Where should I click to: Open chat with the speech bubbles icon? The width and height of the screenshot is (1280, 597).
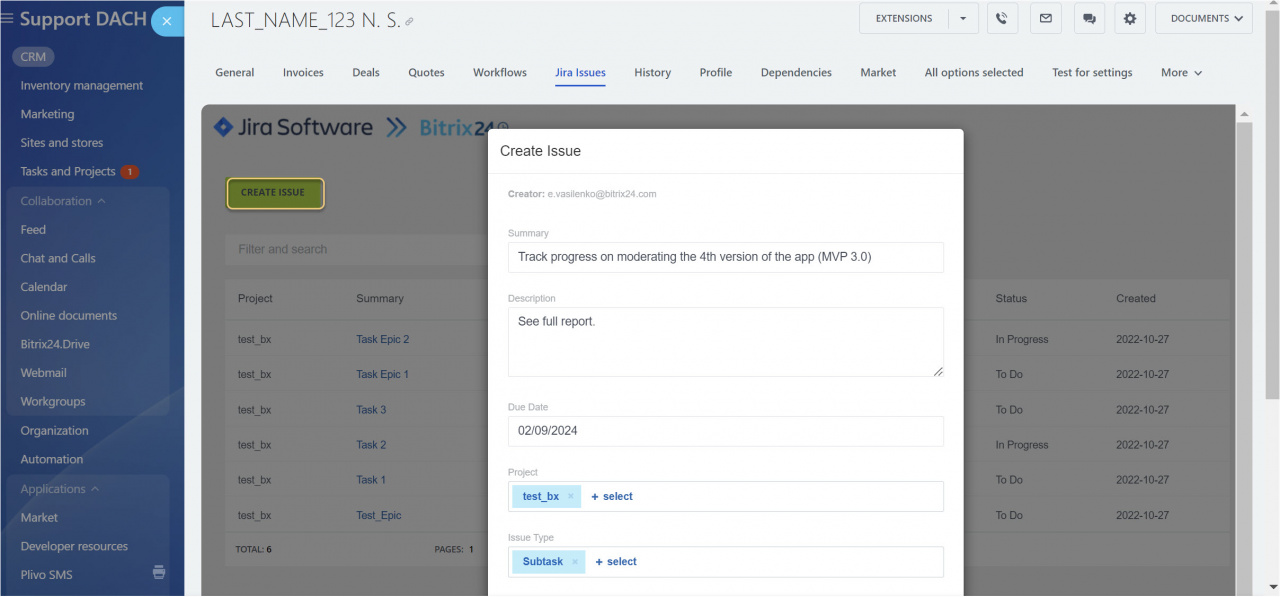(x=1089, y=18)
